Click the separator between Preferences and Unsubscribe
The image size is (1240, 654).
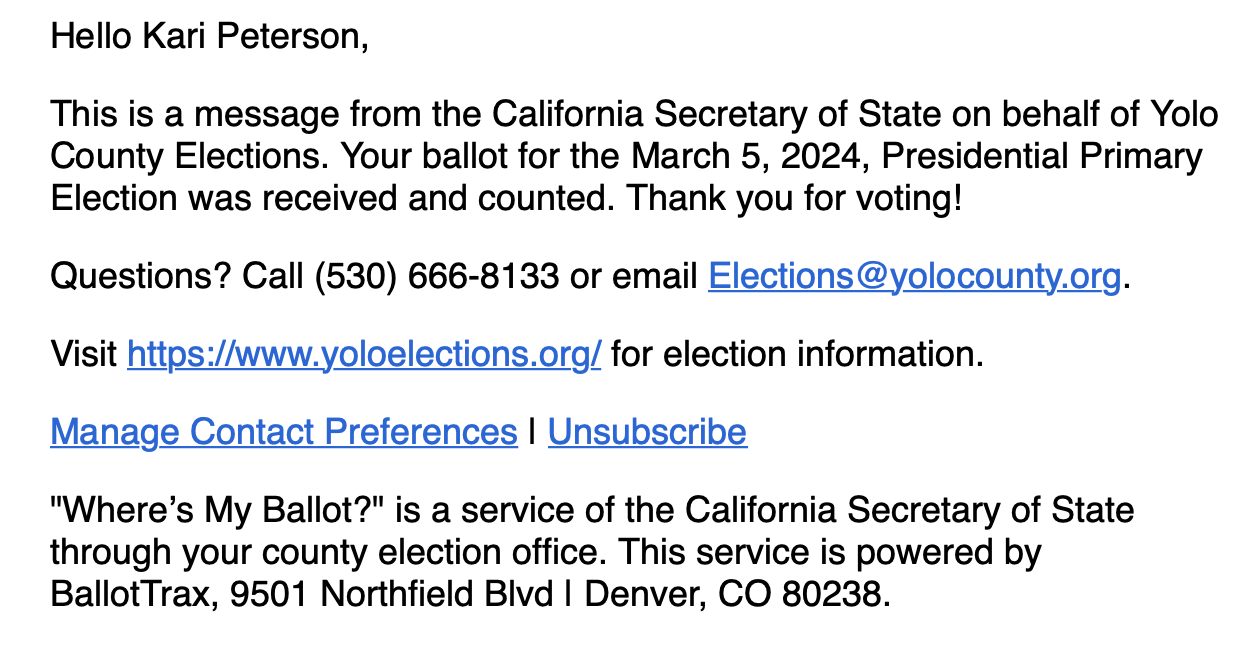(x=532, y=432)
